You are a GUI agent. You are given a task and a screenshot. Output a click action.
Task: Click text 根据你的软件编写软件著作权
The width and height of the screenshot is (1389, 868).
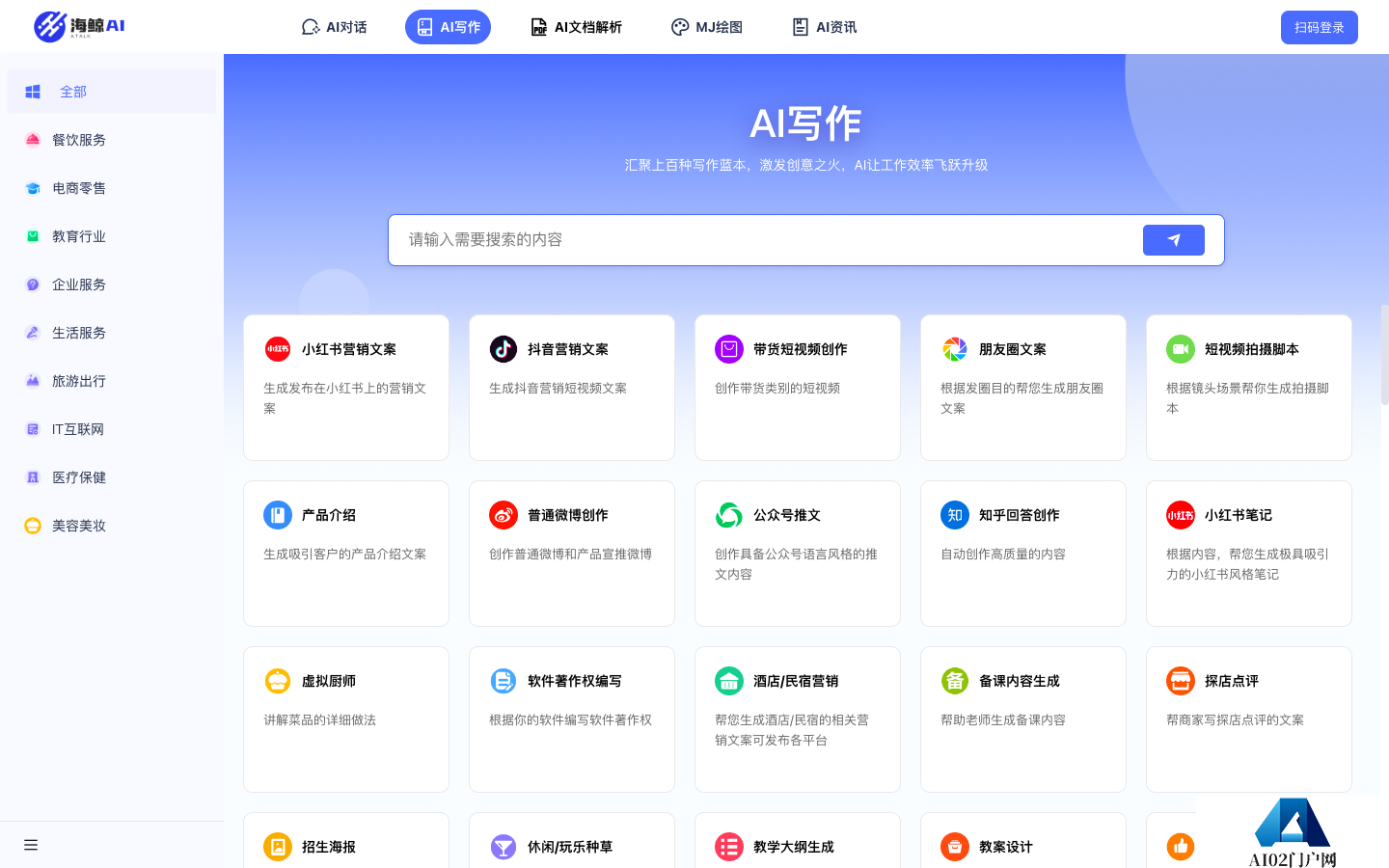click(571, 719)
